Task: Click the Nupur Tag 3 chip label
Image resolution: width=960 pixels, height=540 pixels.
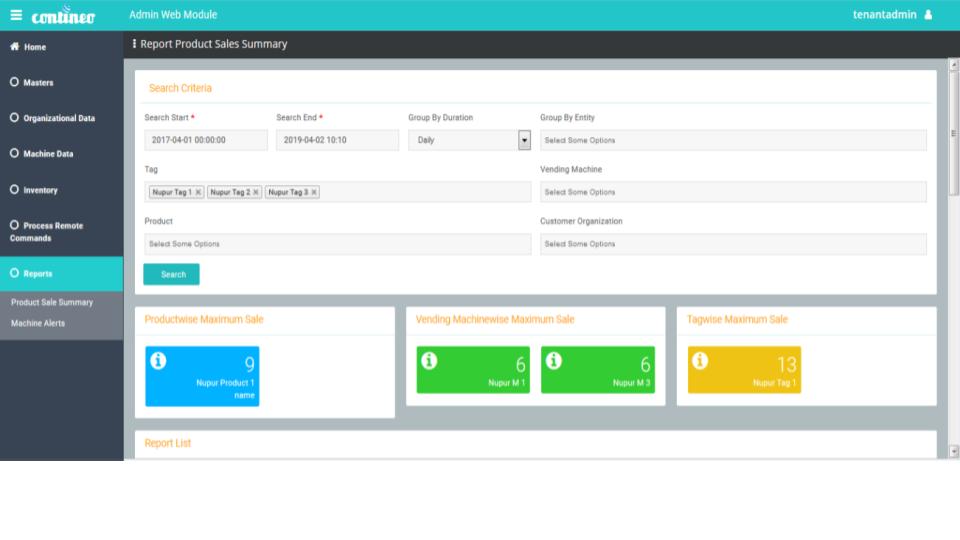Action: tap(288, 192)
